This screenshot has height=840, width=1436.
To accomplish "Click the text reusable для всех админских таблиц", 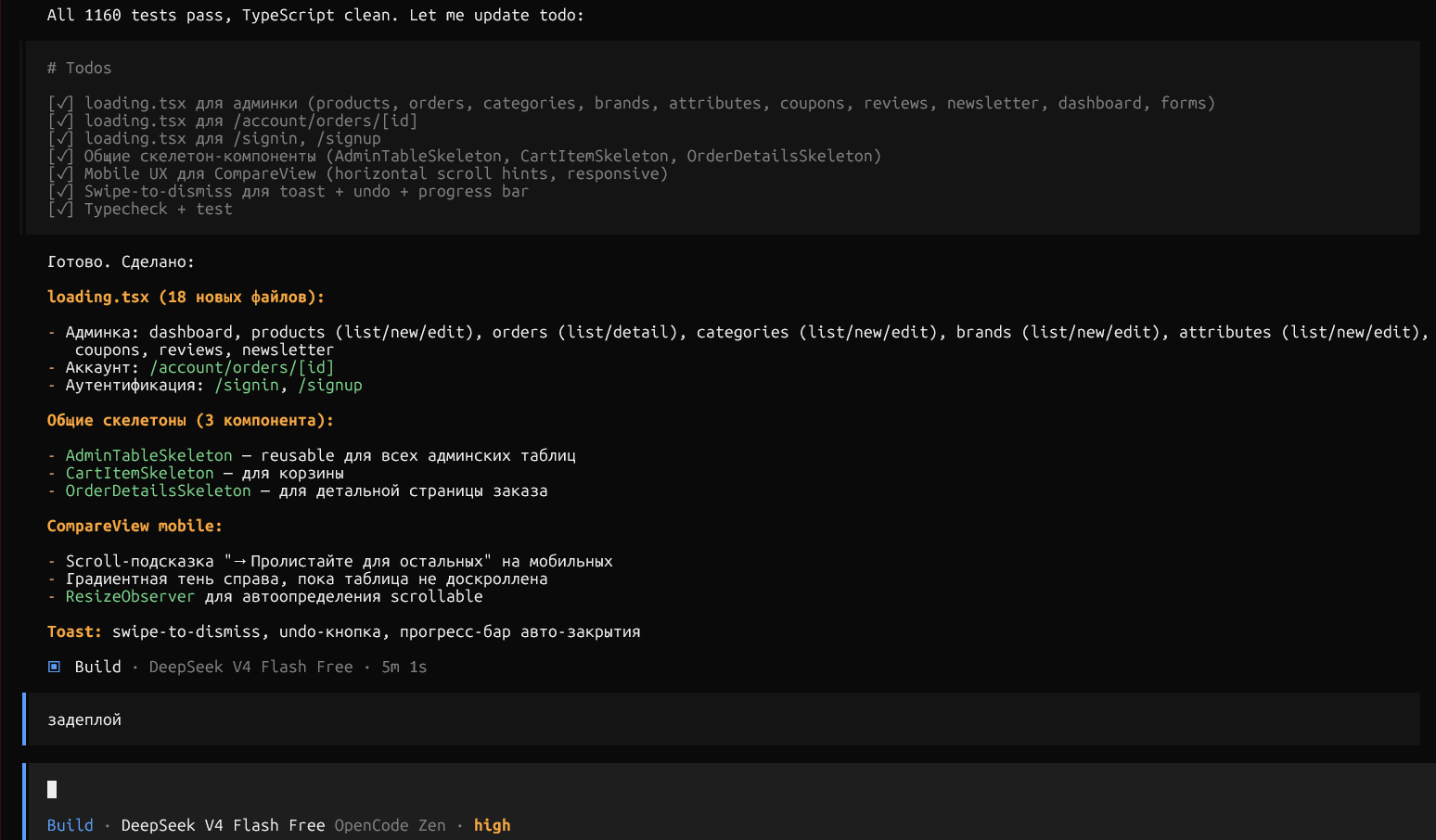I will pos(418,455).
